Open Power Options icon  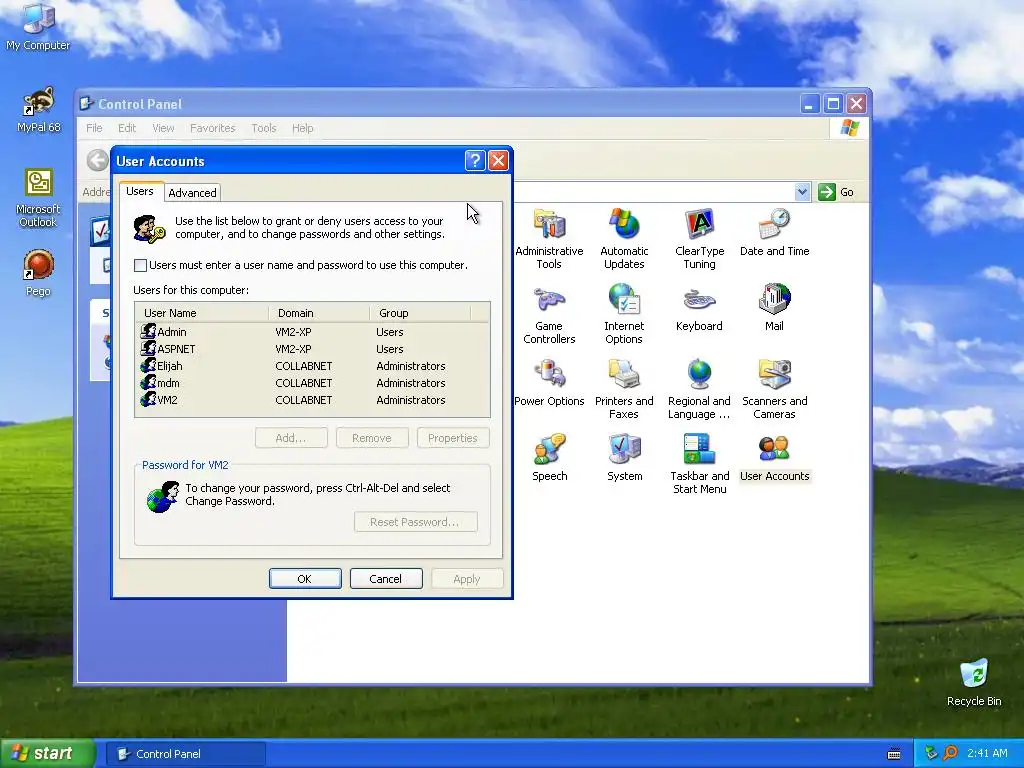point(549,383)
